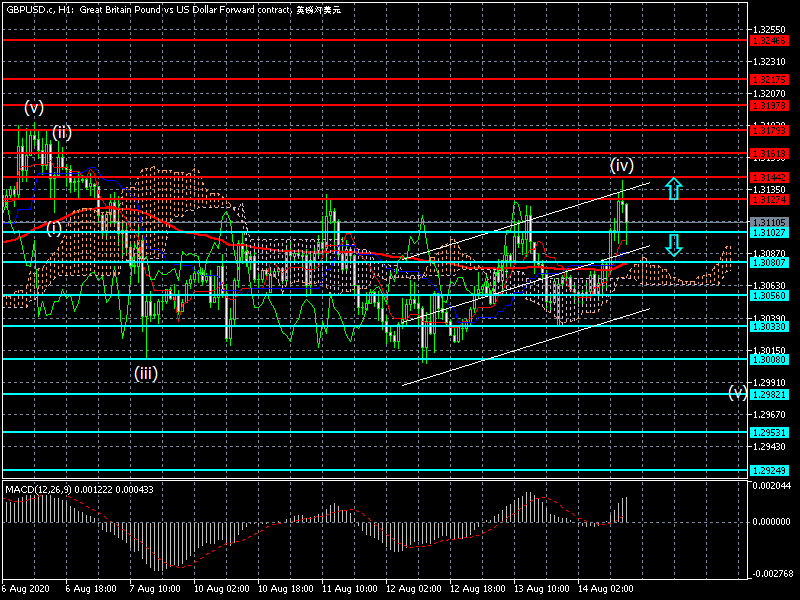Select the (iii) wave label
Image resolution: width=800 pixels, height=600 pixels.
pos(146,373)
